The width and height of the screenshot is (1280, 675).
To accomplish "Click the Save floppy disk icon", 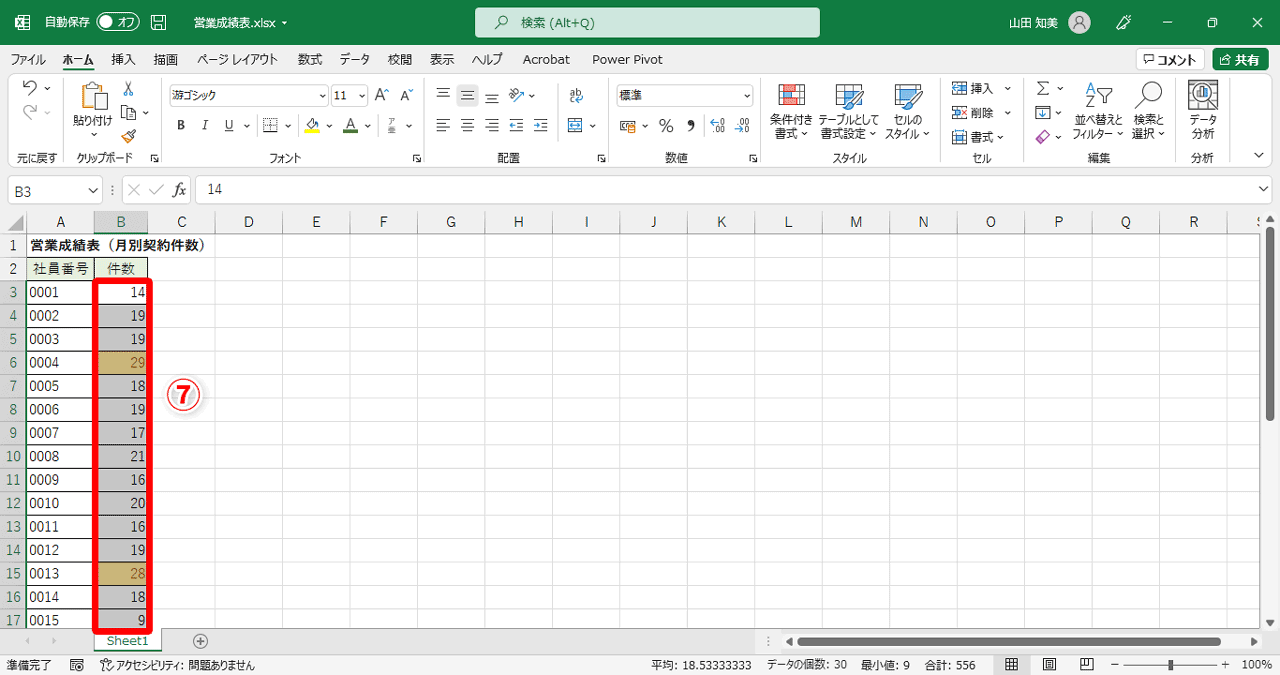I will pyautogui.click(x=158, y=22).
